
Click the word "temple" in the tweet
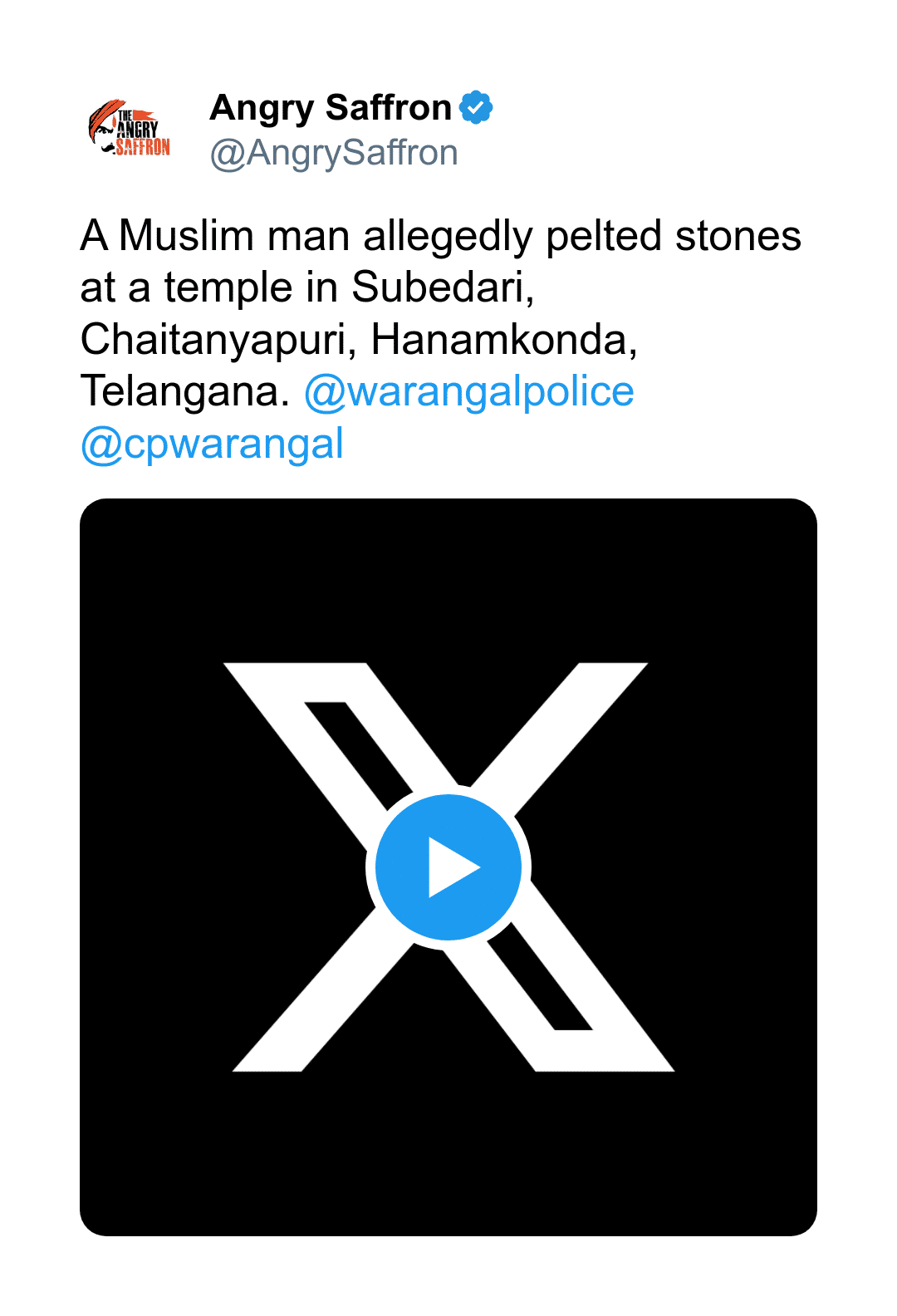coord(228,287)
